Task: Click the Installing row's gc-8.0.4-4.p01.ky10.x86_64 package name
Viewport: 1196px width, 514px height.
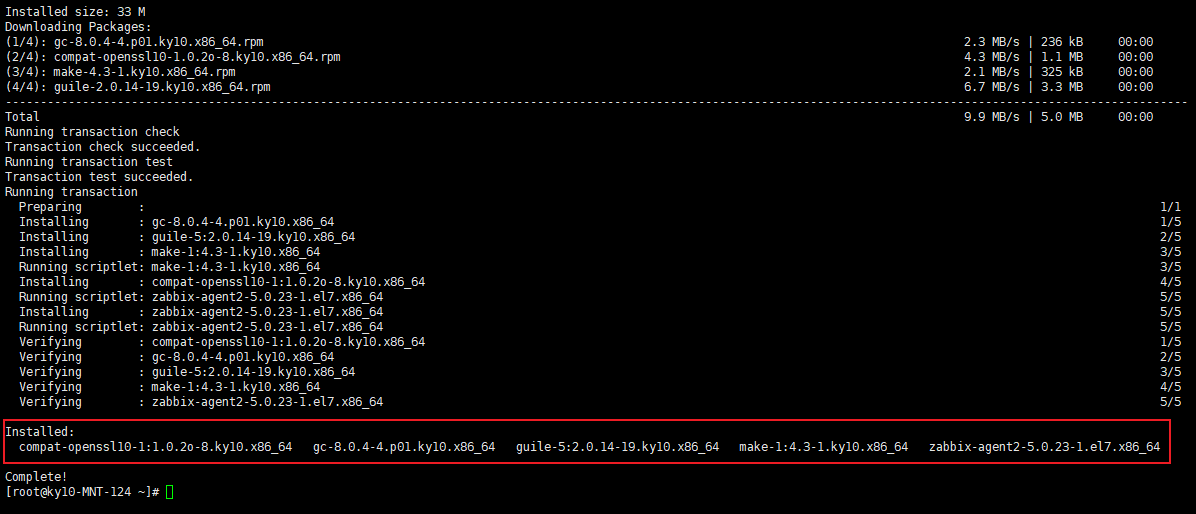Action: click(243, 222)
